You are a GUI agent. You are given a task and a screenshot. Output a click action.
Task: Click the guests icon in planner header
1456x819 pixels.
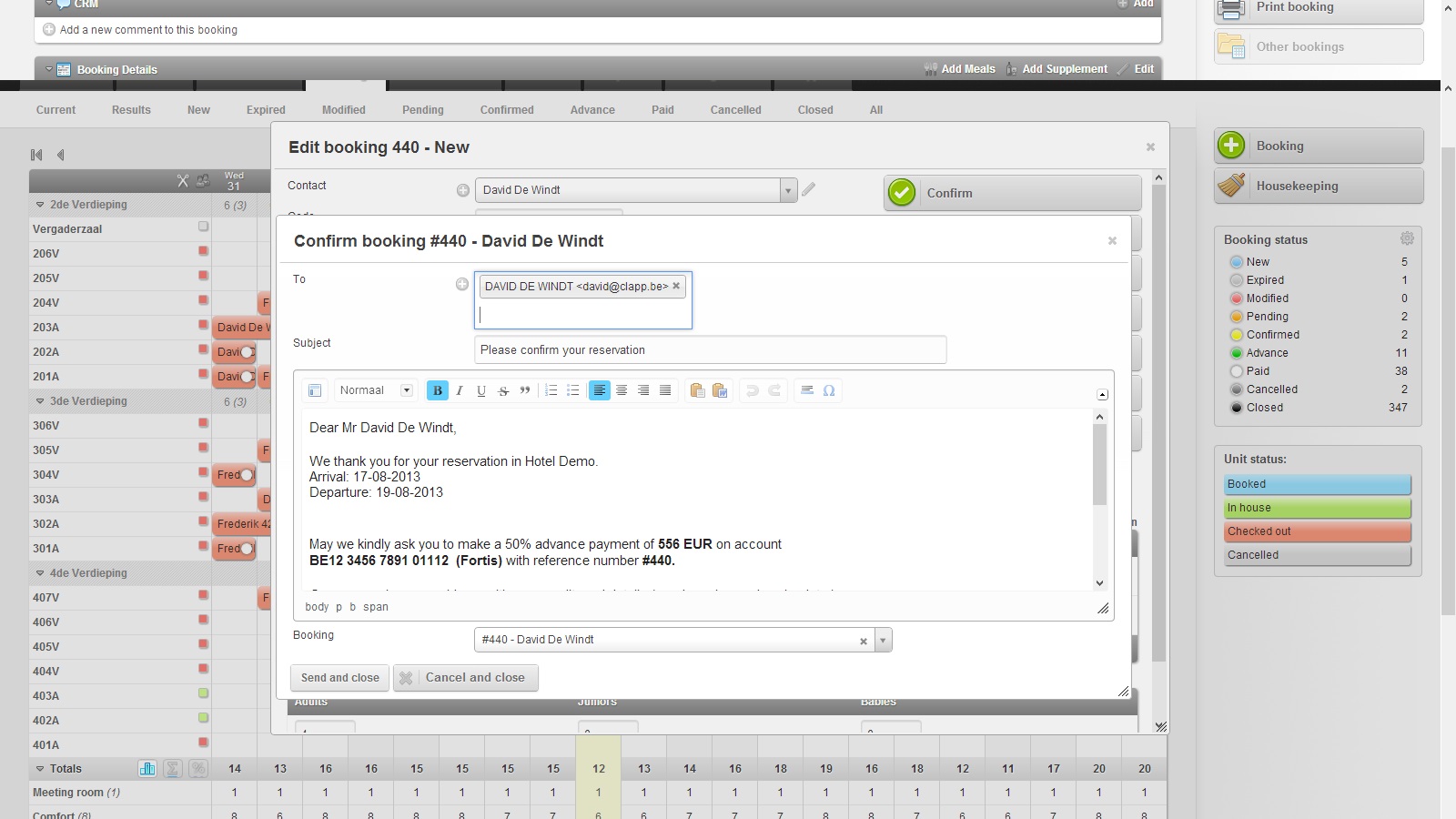pyautogui.click(x=203, y=180)
